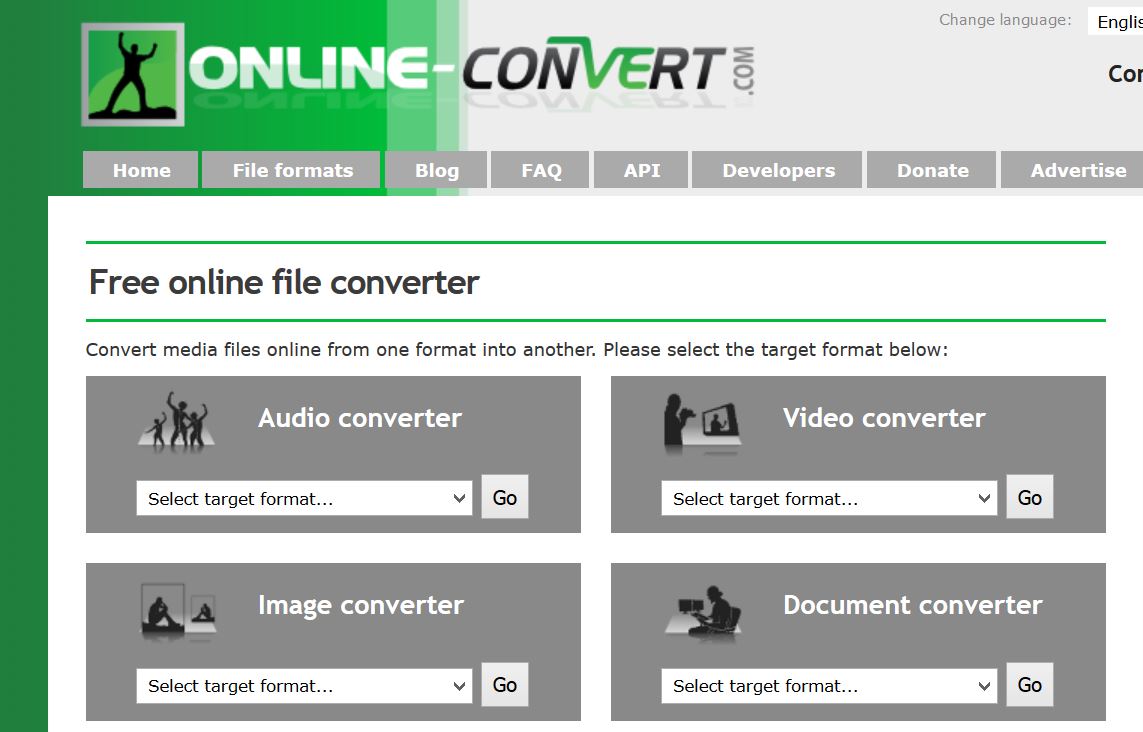Expand the Document converter target format dropdown
This screenshot has width=1143, height=732.
tap(829, 685)
